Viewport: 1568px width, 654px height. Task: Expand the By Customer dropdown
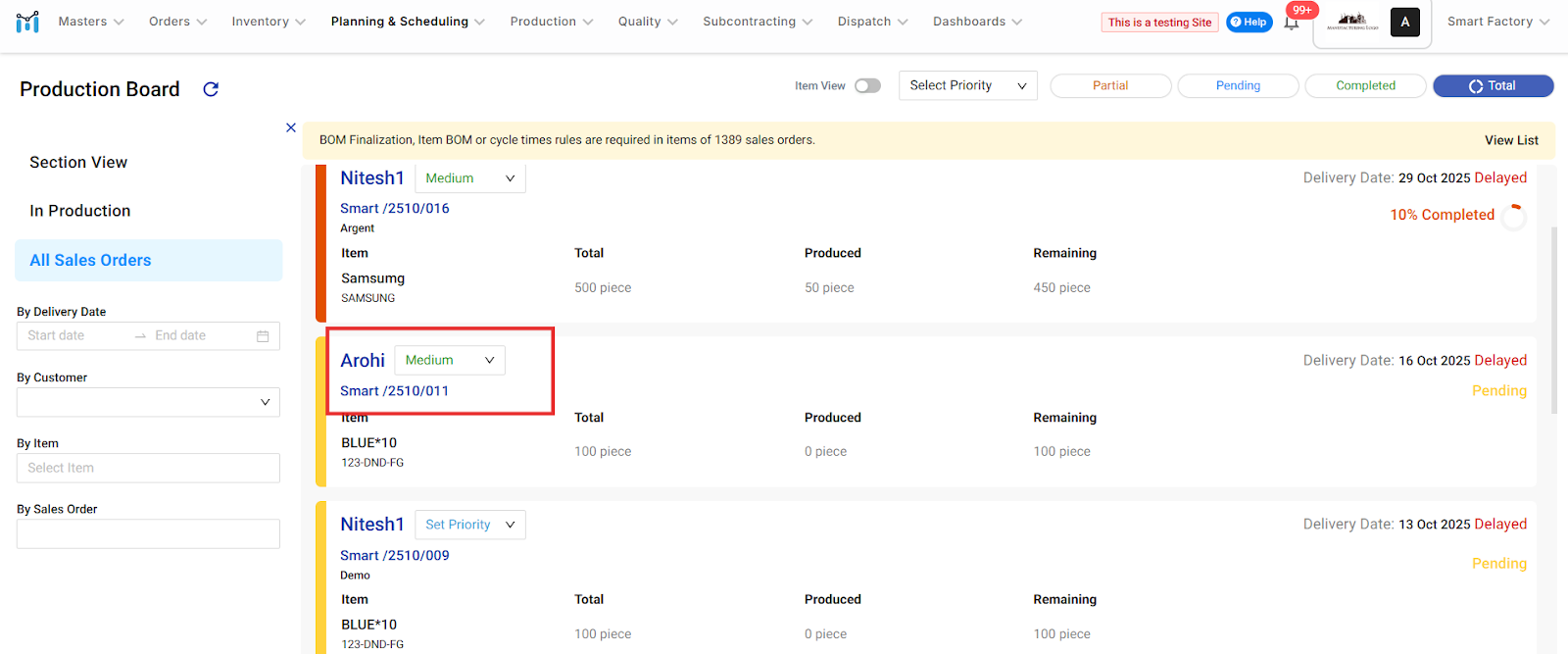(148, 402)
